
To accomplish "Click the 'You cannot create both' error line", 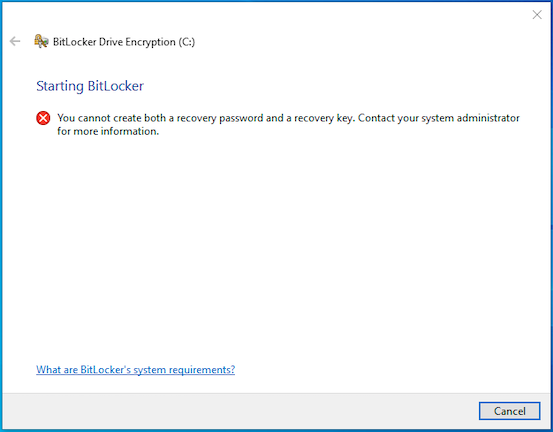I will [x=288, y=118].
